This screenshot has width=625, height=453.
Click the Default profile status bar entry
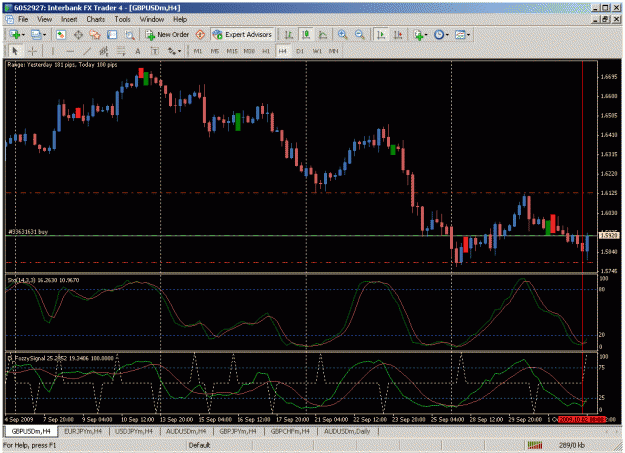click(x=199, y=445)
